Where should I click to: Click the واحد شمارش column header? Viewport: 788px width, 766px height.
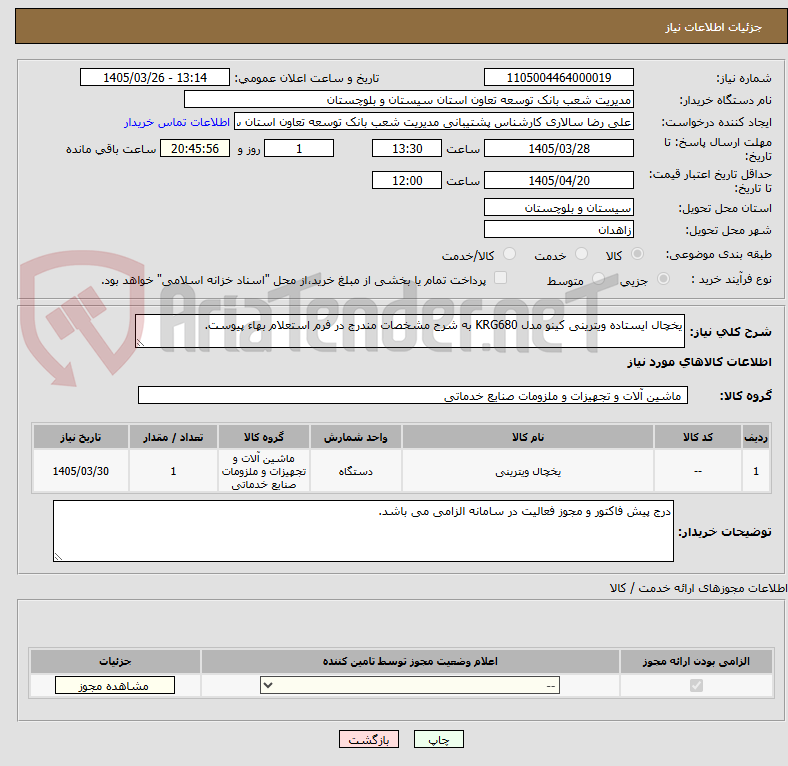(x=356, y=437)
